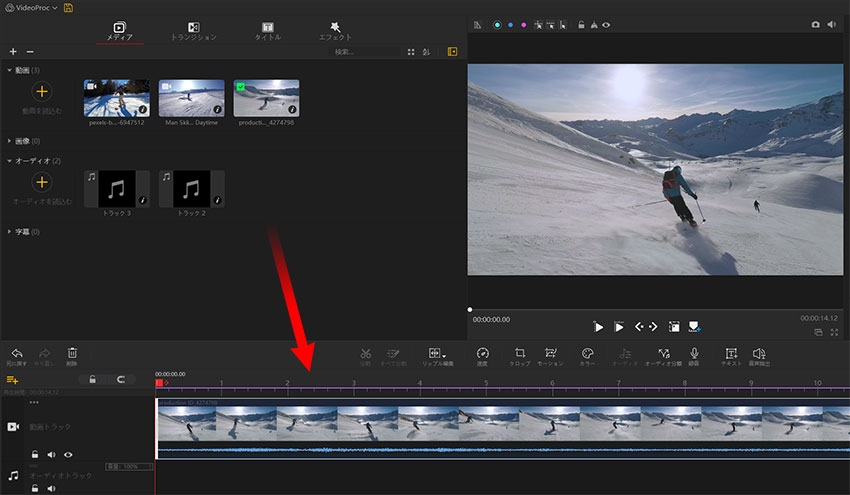Select the pexels-b...-6947512 video thumbnail
The height and width of the screenshot is (495, 850).
[x=117, y=98]
